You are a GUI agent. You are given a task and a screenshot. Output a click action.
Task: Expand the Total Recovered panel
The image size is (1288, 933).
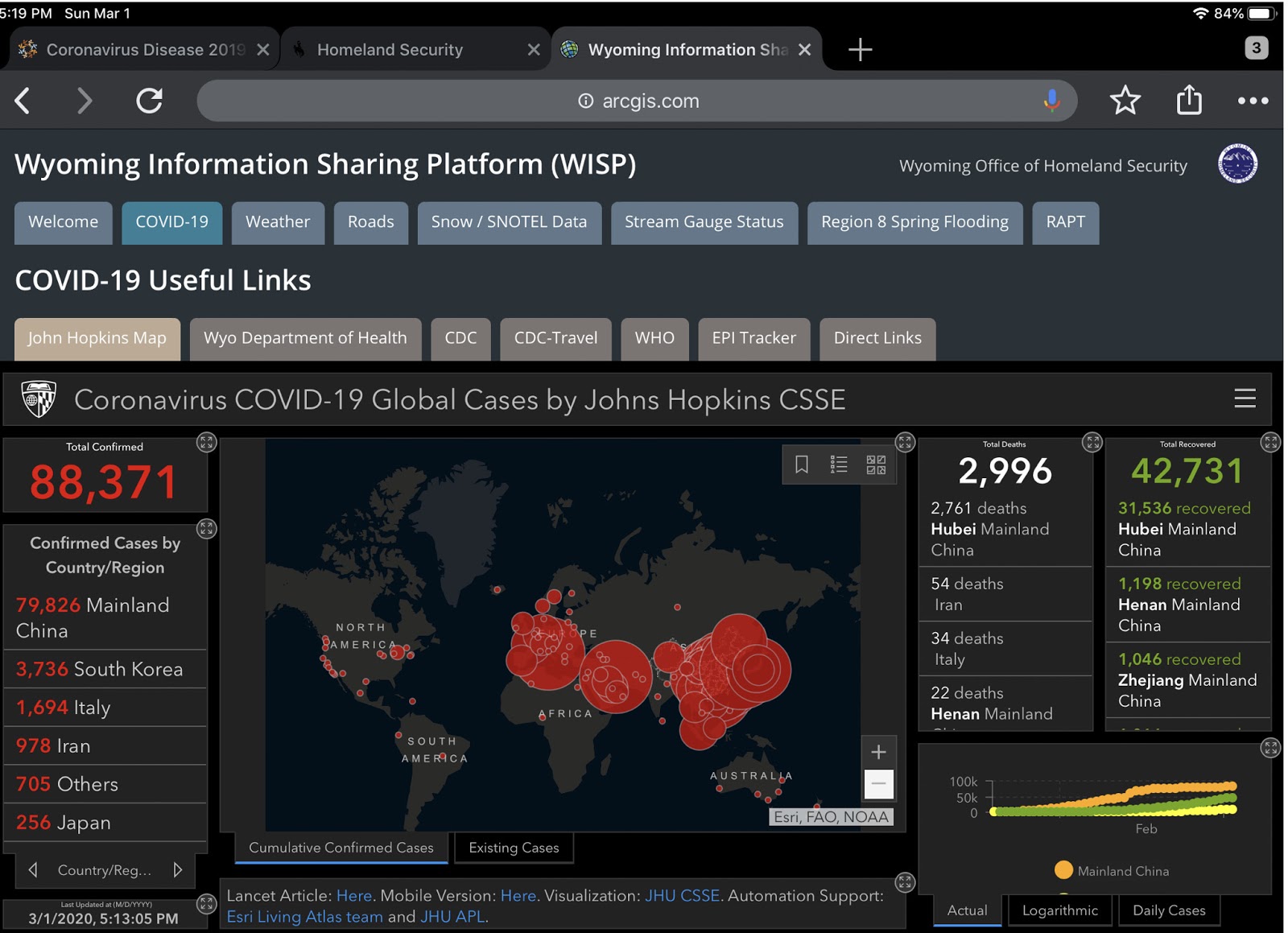click(1270, 442)
